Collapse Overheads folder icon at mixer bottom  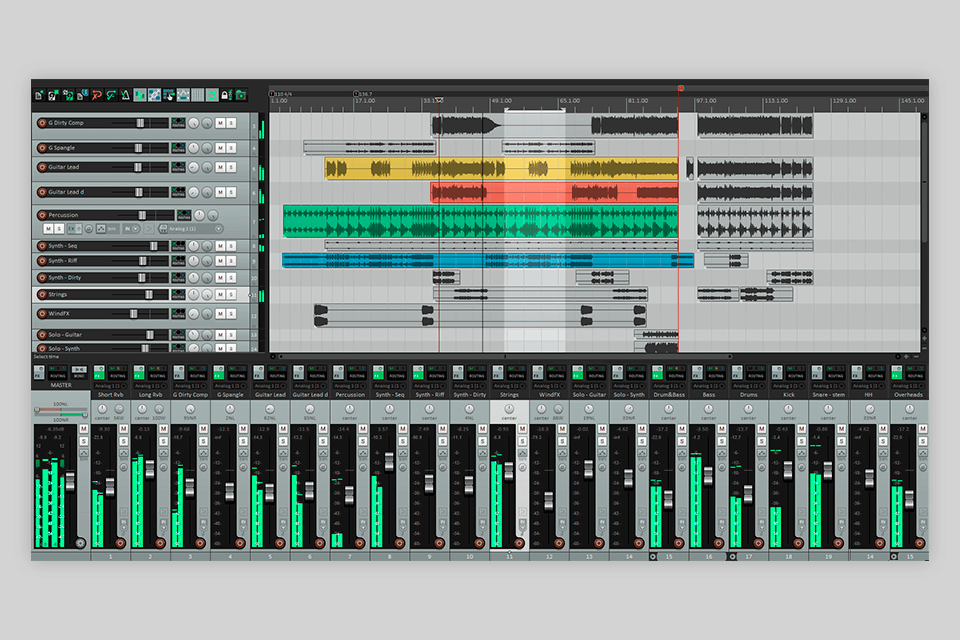click(894, 557)
